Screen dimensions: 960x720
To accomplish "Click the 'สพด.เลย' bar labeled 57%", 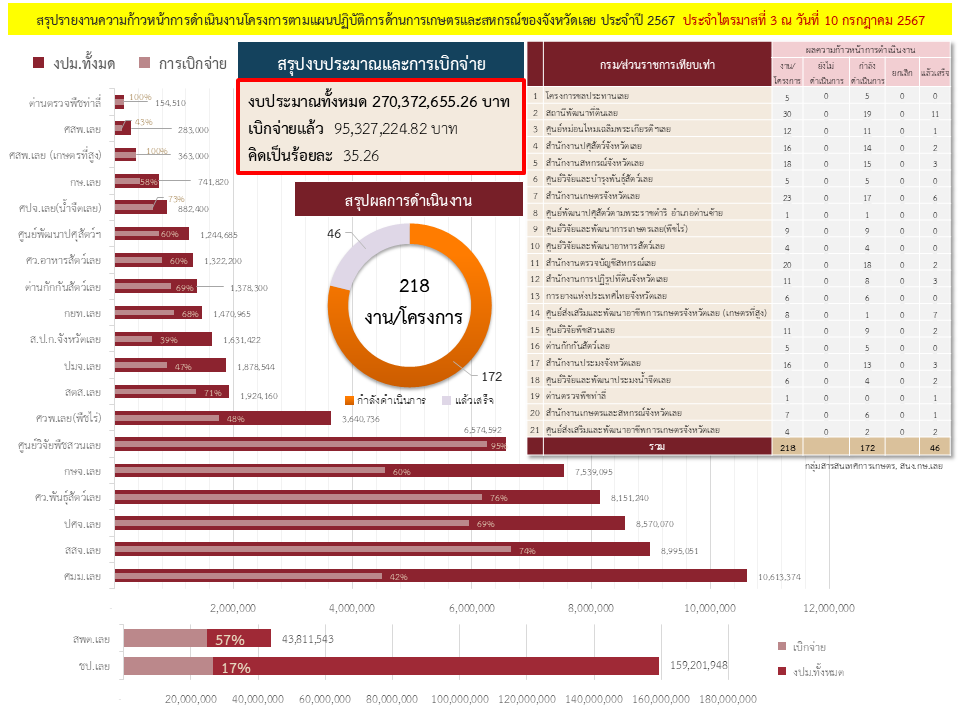I will [197, 638].
